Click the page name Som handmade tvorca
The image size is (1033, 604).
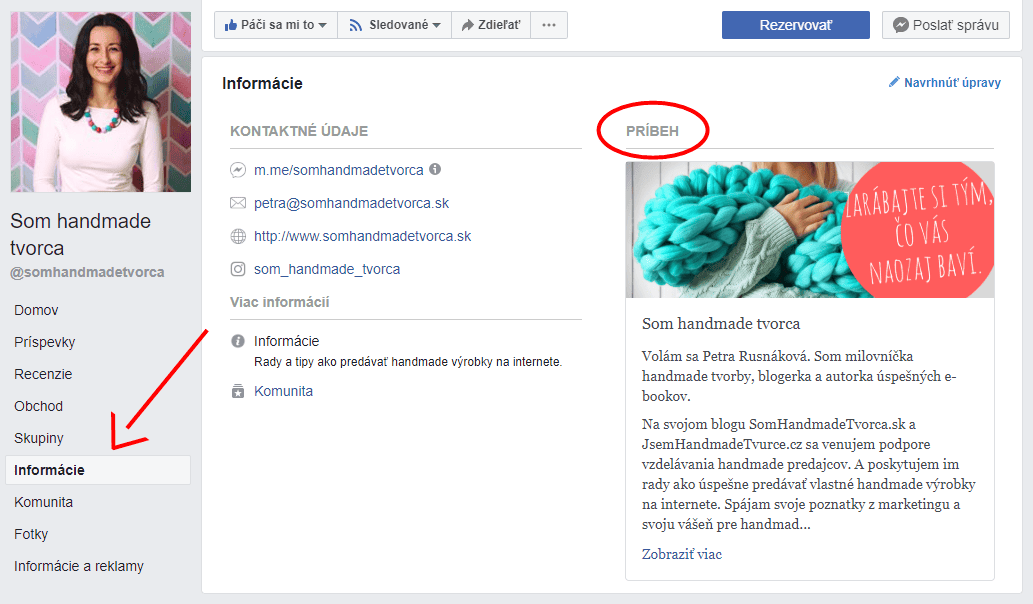coord(80,234)
